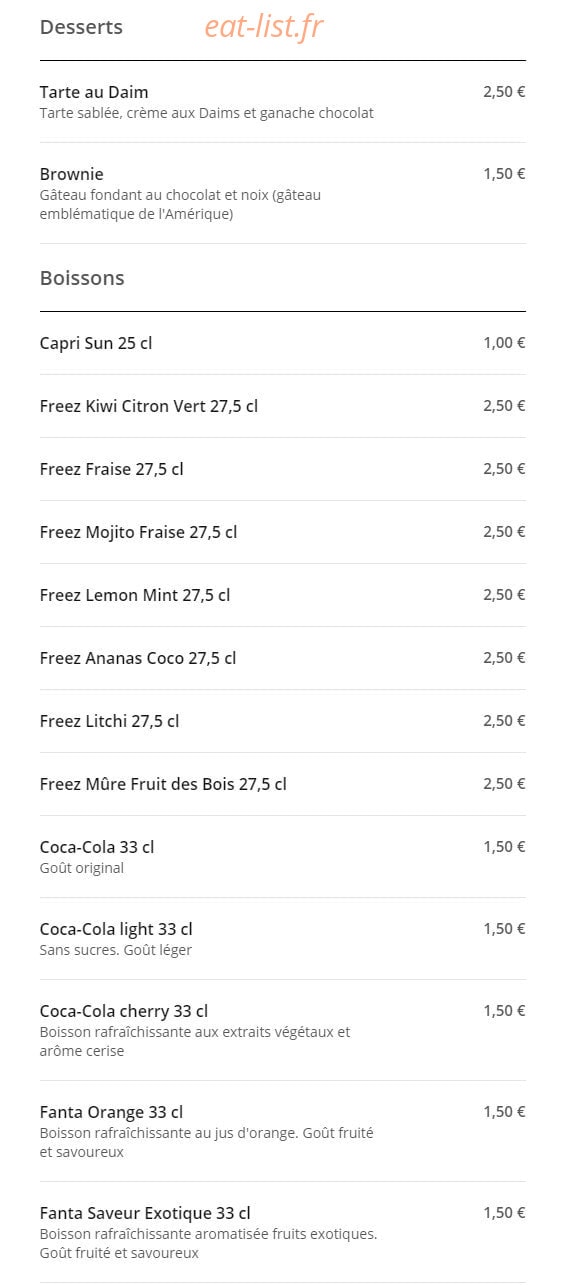Image resolution: width=565 pixels, height=1285 pixels.
Task: Select Coca-Cola 33 cl original
Action: pyautogui.click(x=282, y=857)
